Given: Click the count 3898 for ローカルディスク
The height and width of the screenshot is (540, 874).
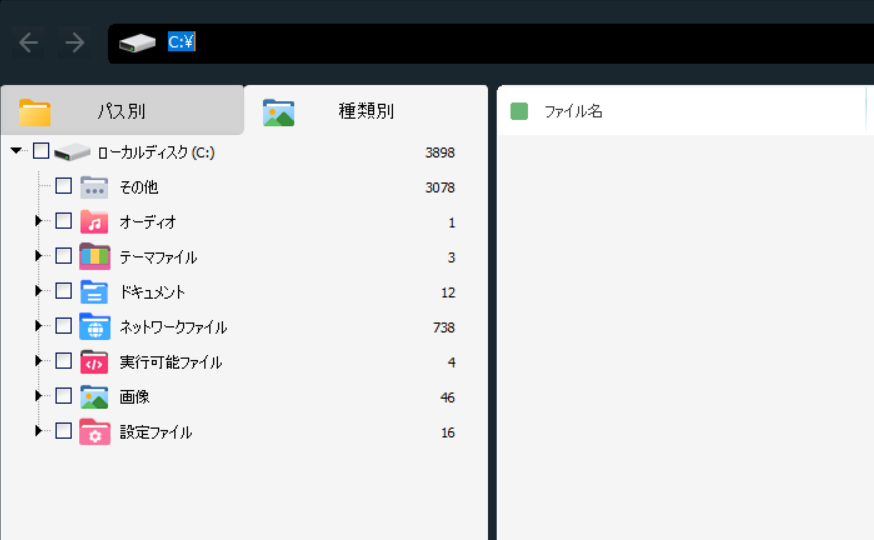Looking at the screenshot, I should pos(440,153).
